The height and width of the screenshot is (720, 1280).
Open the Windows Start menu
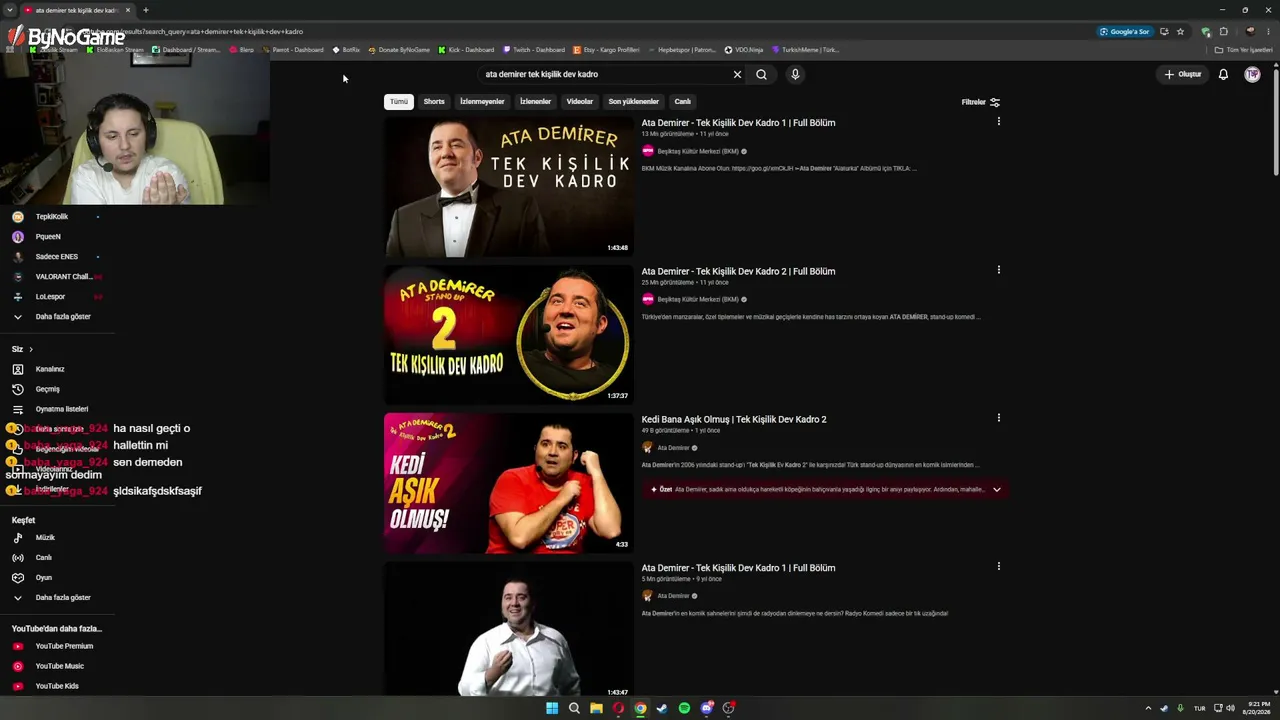552,708
